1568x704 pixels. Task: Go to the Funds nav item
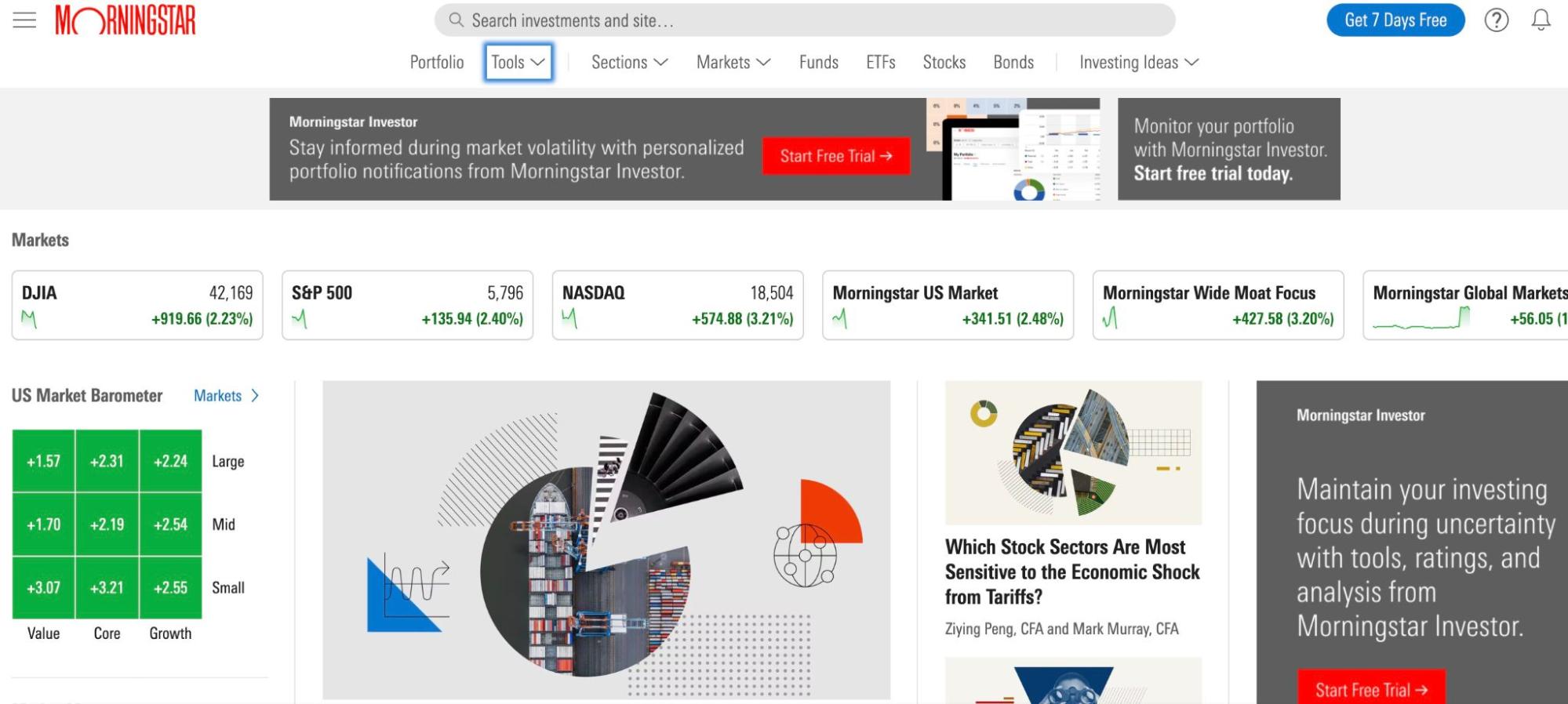(819, 62)
